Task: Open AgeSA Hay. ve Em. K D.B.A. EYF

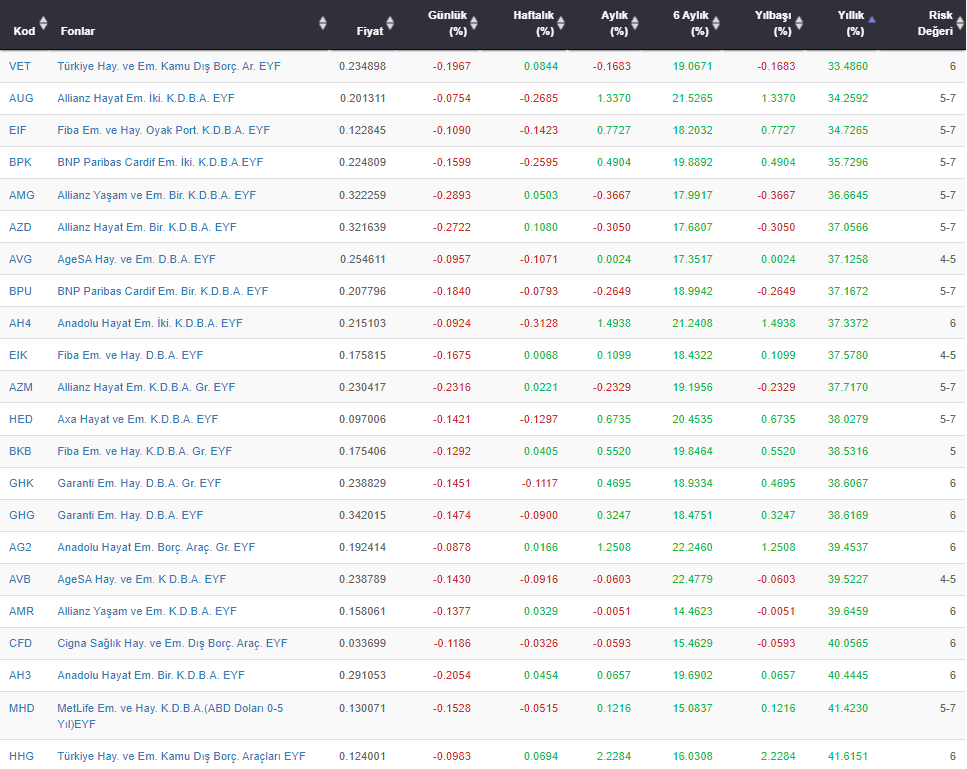Action: 142,580
